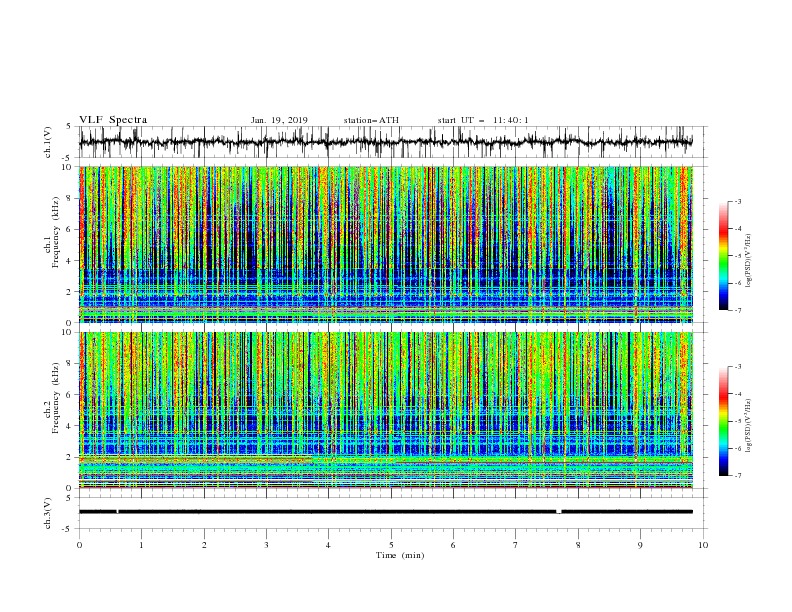
Task: Click the ch.2 color bar "log(PSD)(V²/Hz)" label
Action: (749, 426)
